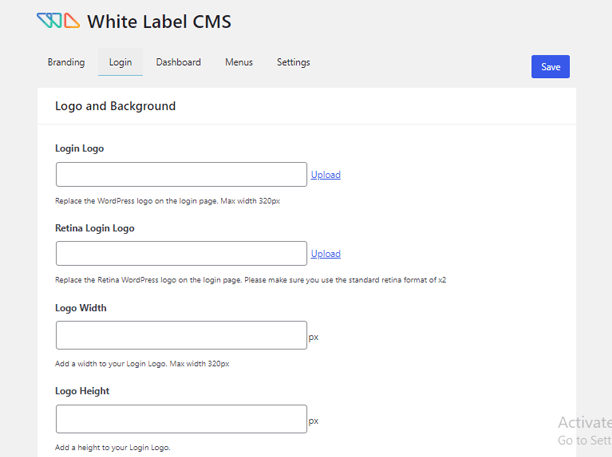Viewport: 612px width, 457px height.
Task: Open the Settings tab
Action: point(293,62)
